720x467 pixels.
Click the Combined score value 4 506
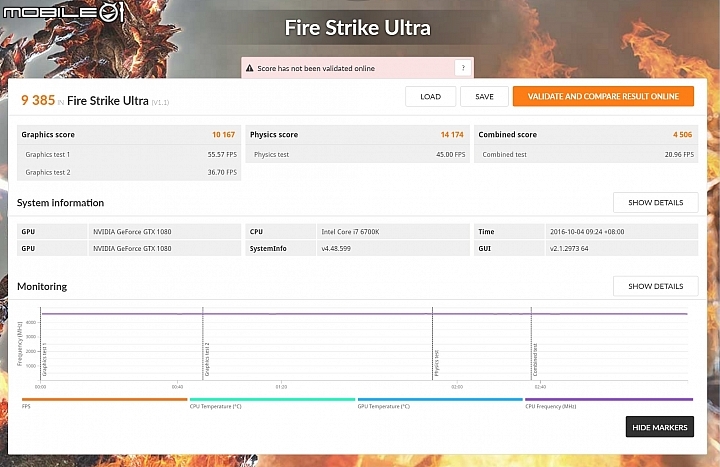682,135
